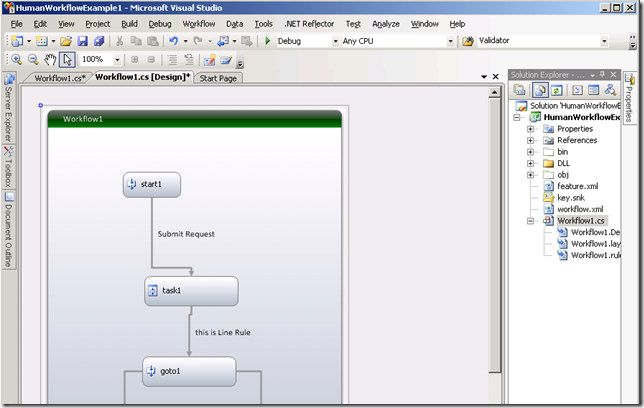
Task: Click the select custom theme icon
Action: (x=226, y=60)
